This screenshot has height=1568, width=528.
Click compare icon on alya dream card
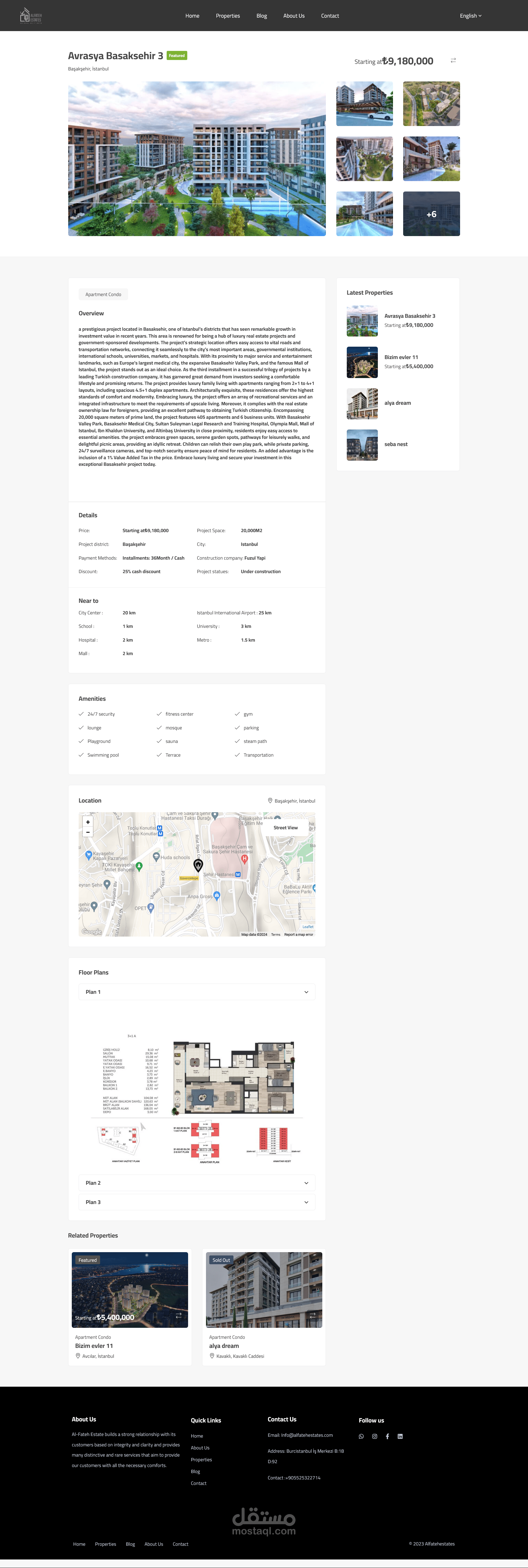[x=313, y=1315]
